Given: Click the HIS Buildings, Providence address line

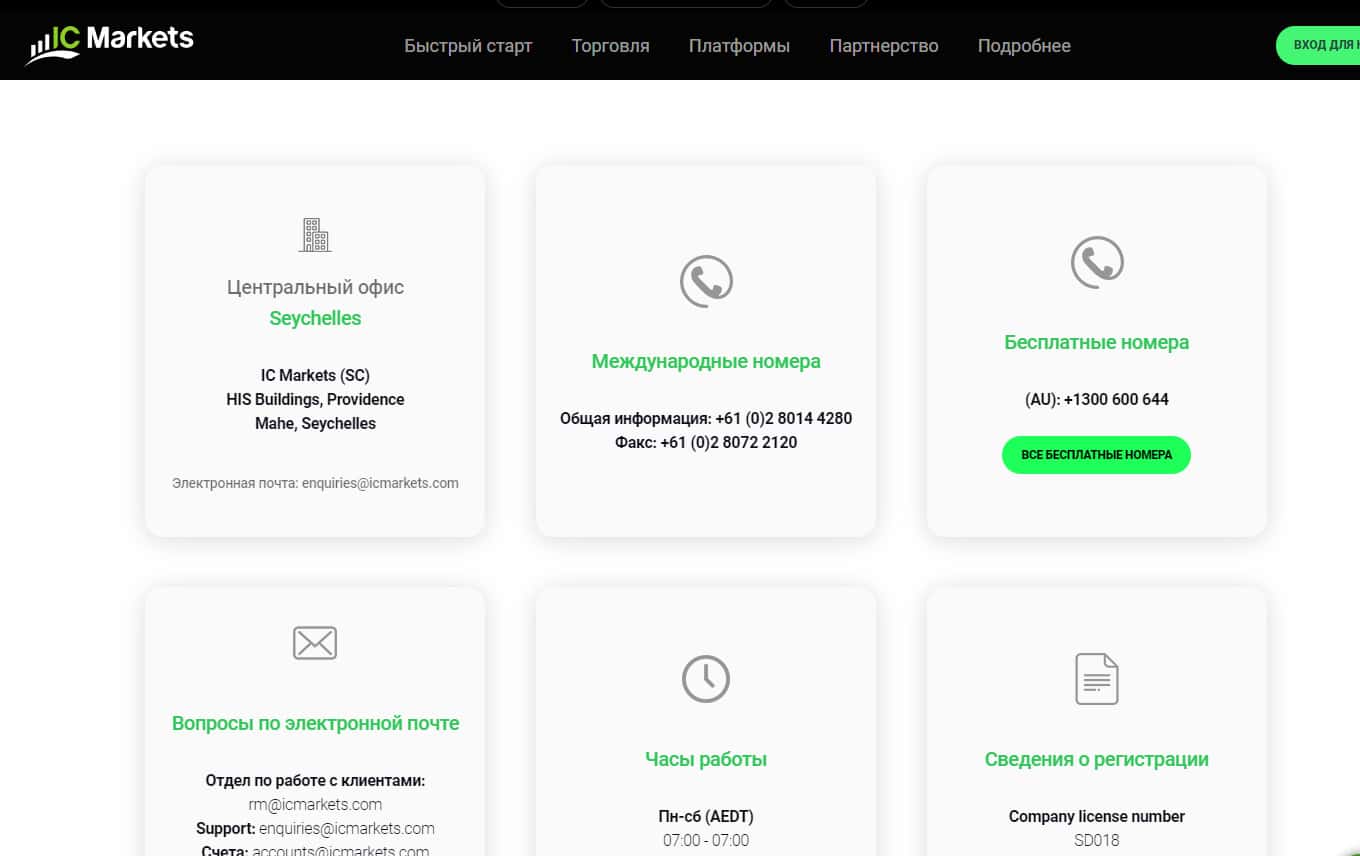Looking at the screenshot, I should point(315,399).
